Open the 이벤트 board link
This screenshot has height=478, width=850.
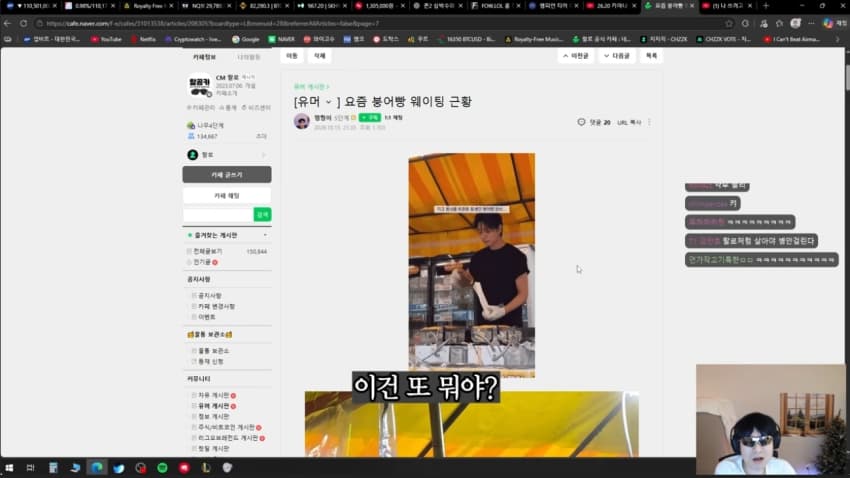tap(207, 317)
